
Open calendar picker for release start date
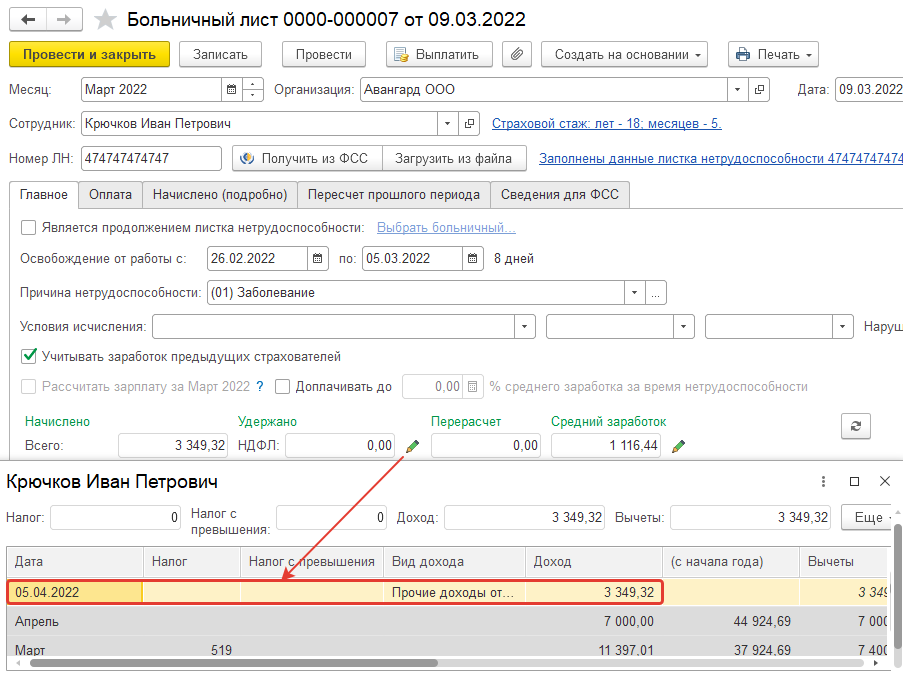pos(318,258)
